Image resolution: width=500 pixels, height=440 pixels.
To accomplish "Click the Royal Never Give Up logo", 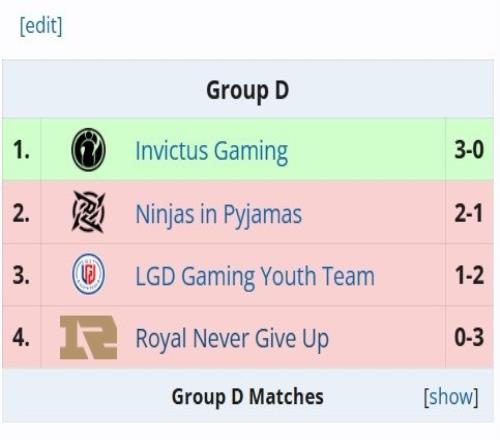I will click(x=88, y=337).
